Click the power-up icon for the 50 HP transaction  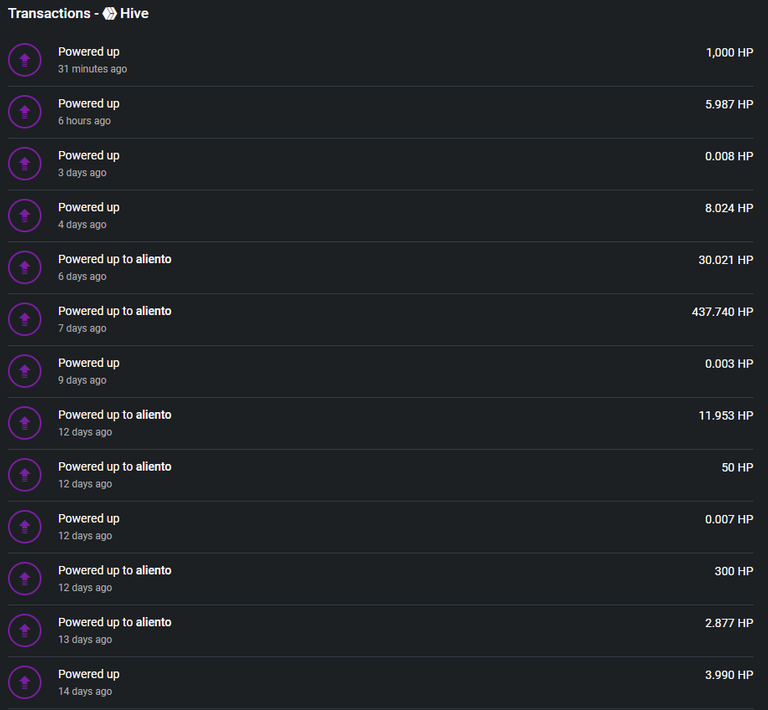pos(24,475)
